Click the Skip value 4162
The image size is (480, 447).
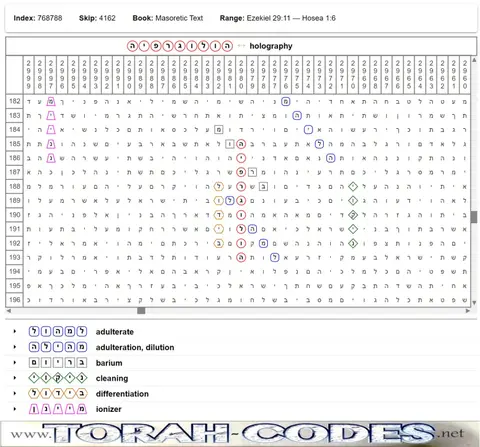click(107, 18)
